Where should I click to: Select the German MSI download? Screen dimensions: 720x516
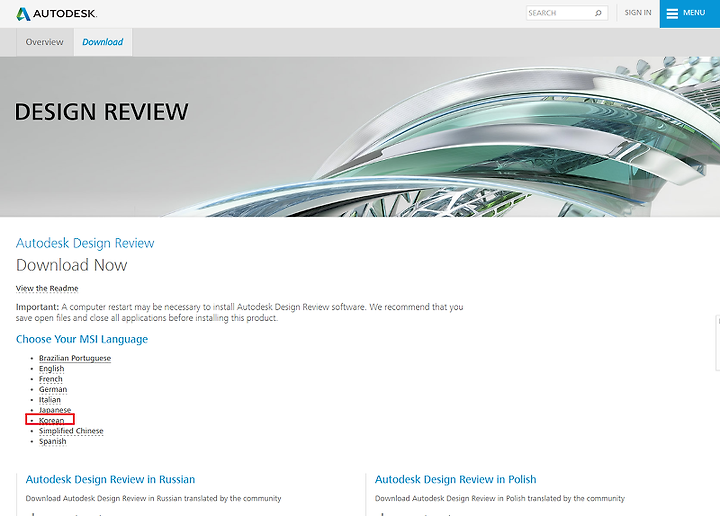(x=53, y=389)
